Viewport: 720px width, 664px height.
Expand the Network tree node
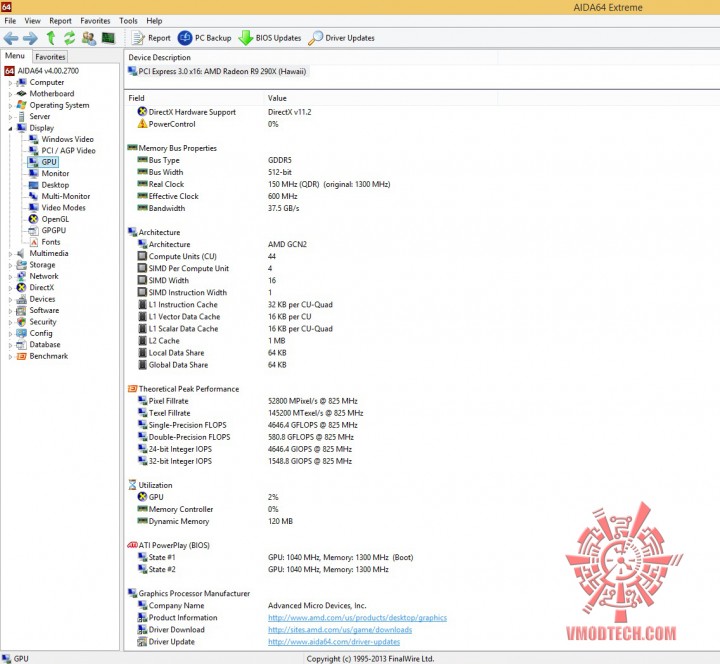point(10,277)
